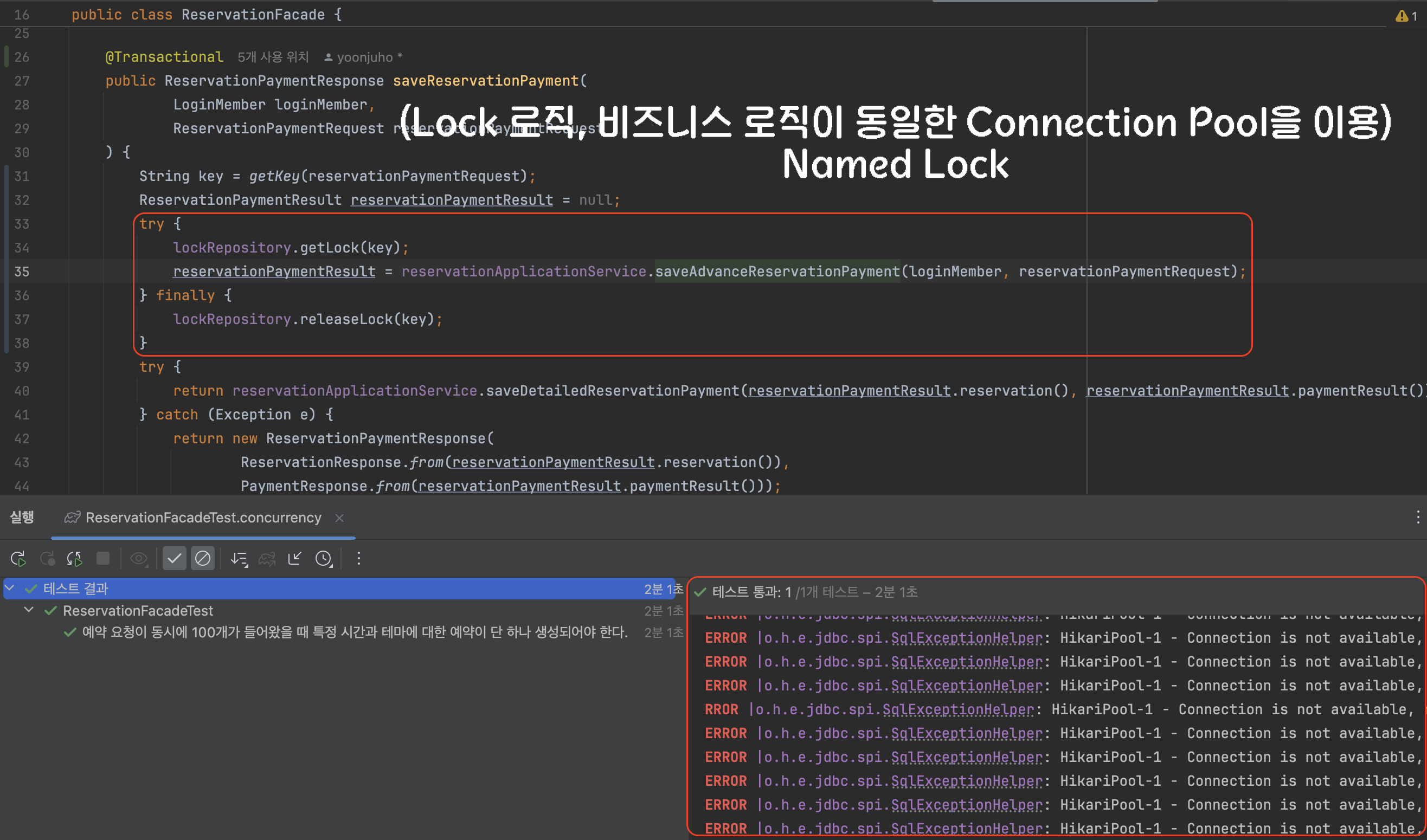This screenshot has width=1427, height=840.
Task: Toggle auto-test rerun icon
Action: (75, 559)
